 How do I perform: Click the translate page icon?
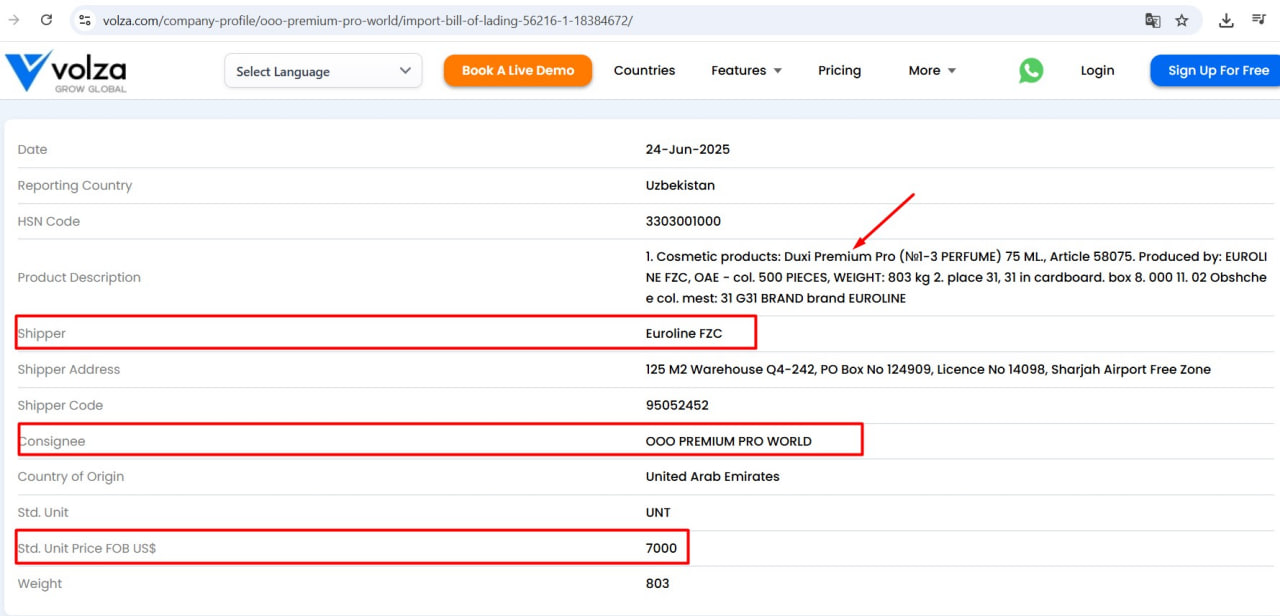[x=1153, y=20]
